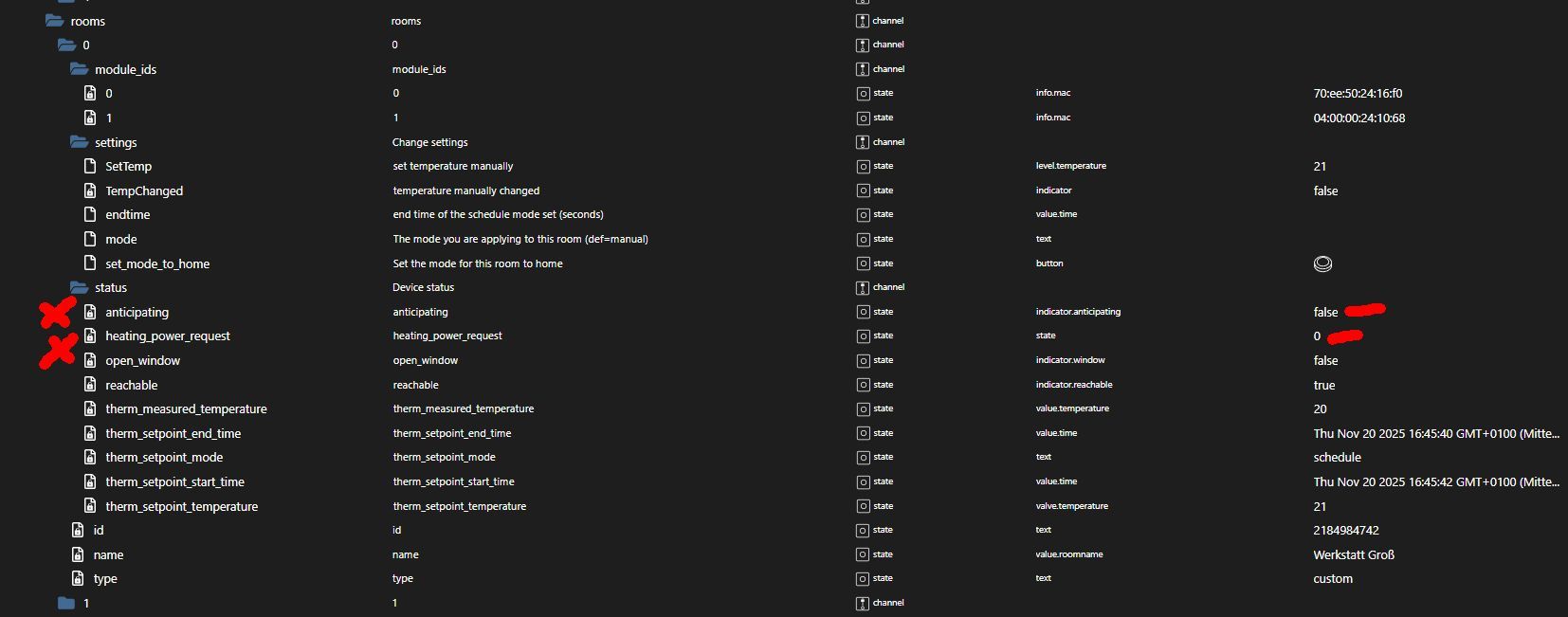Click the Werkstatt Groß name value
The image size is (1568, 617).
pos(1354,554)
